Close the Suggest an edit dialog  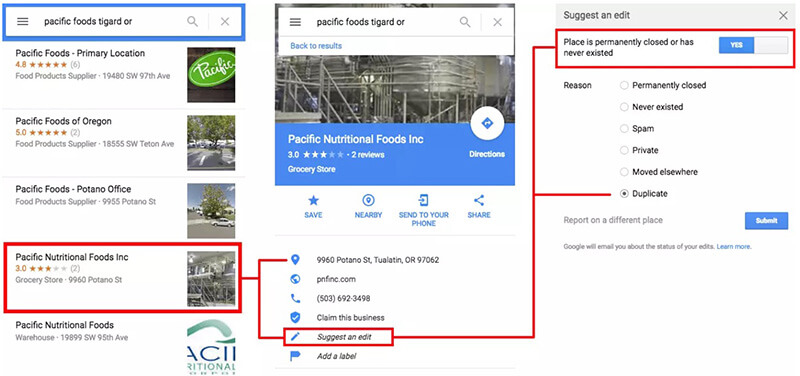[x=783, y=16]
